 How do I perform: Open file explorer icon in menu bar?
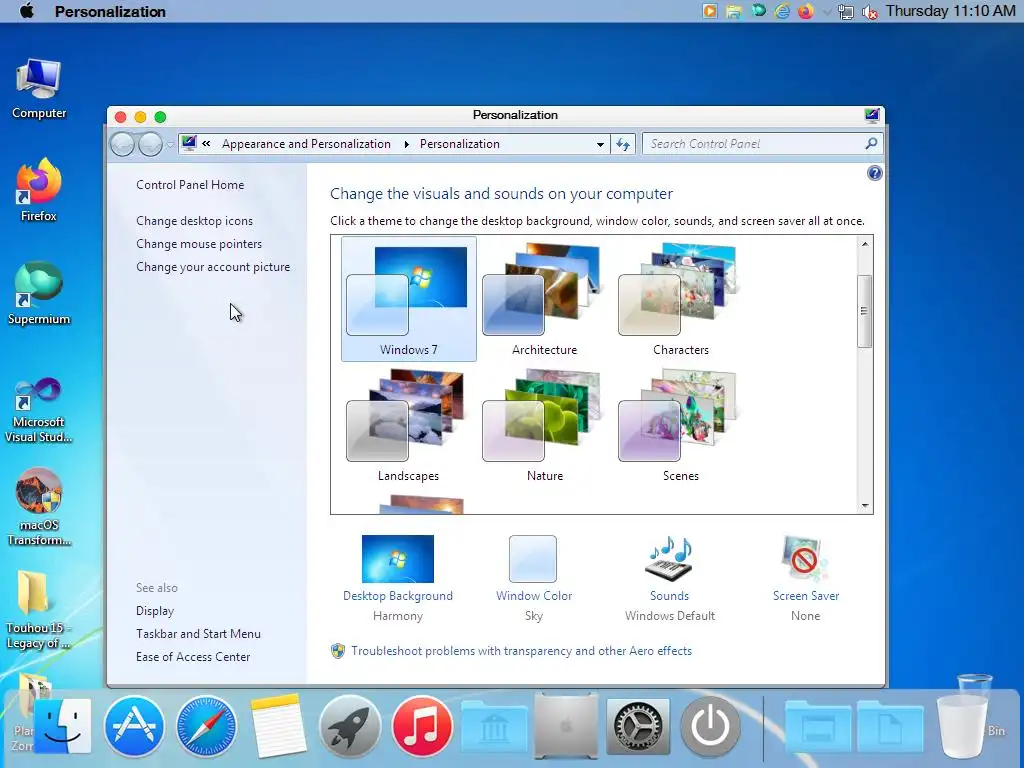click(x=734, y=11)
